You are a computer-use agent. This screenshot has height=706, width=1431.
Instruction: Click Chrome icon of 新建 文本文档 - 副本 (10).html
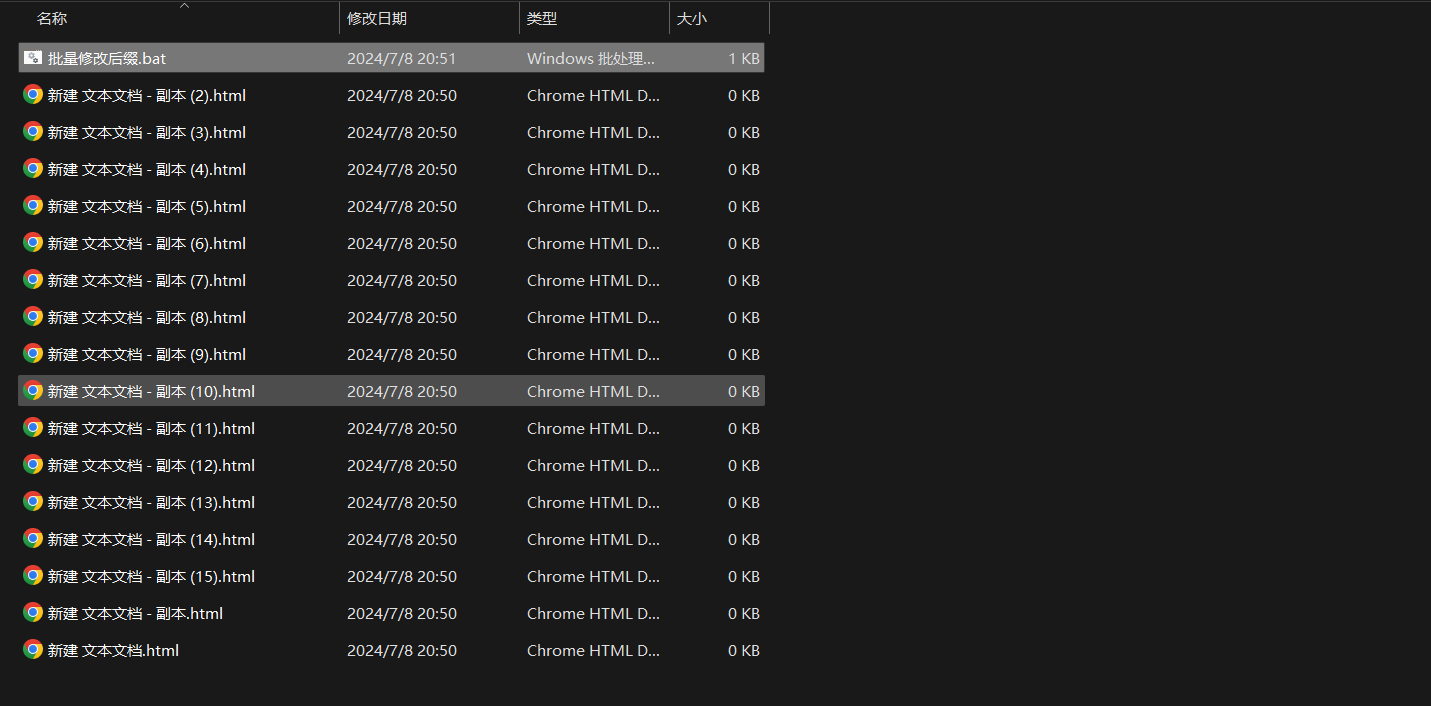point(33,391)
